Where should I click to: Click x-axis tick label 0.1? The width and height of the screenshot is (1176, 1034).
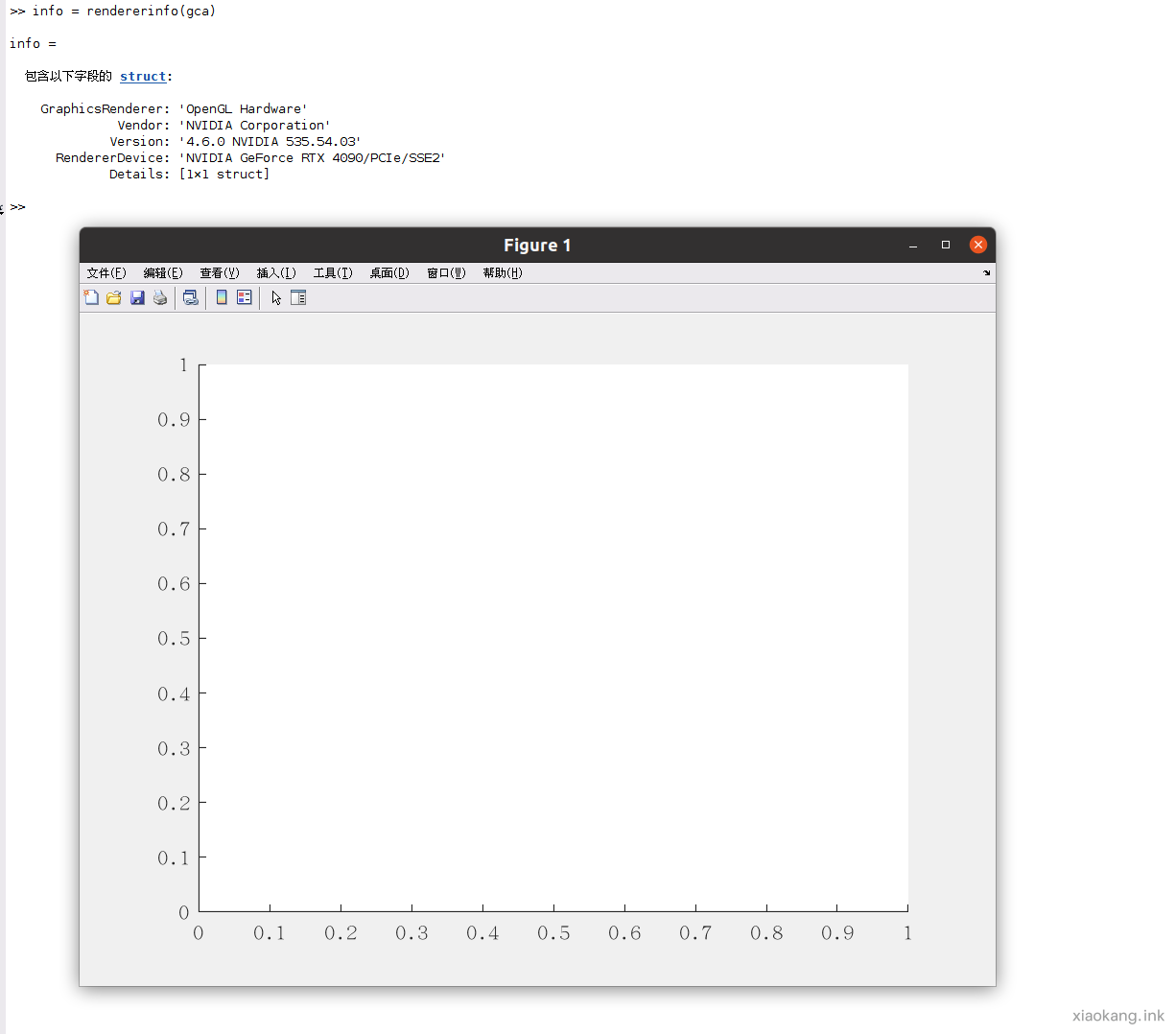click(270, 933)
